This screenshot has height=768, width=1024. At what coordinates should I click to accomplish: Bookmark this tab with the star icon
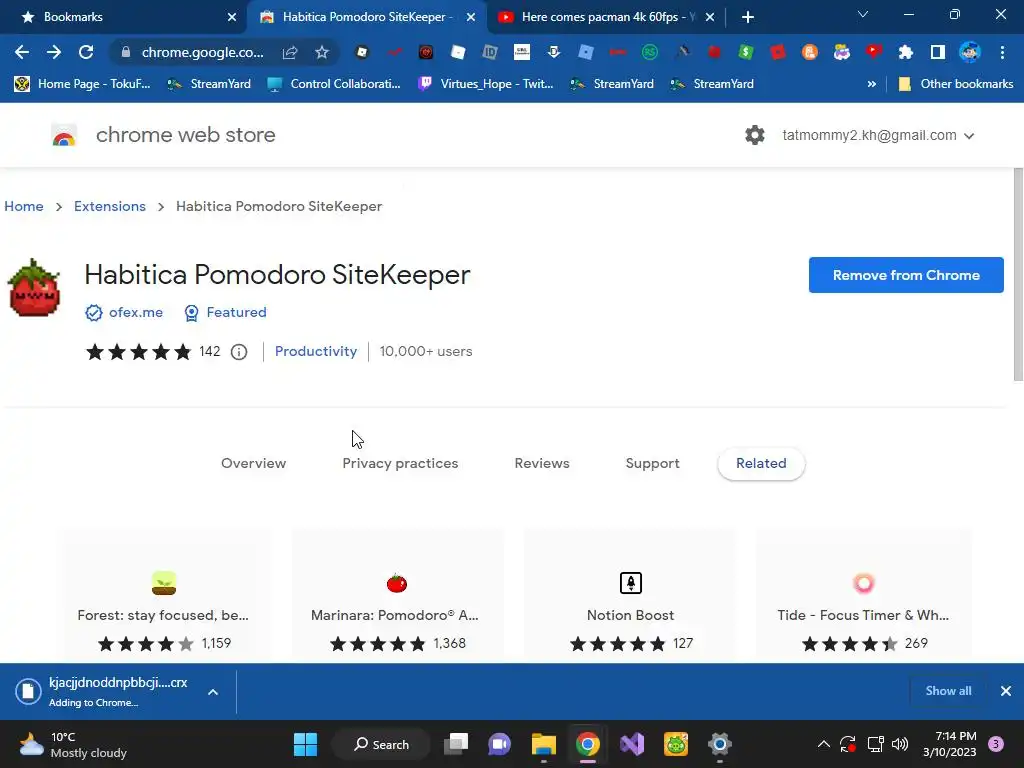coord(322,52)
